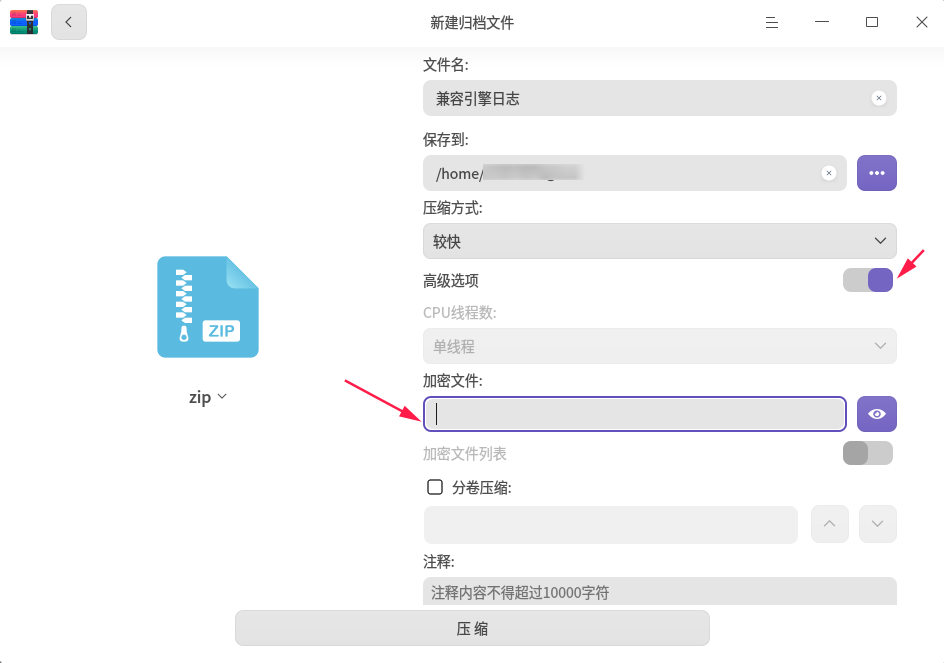Toggle the 高级选项 switch off
The height and width of the screenshot is (663, 944).
(x=868, y=280)
